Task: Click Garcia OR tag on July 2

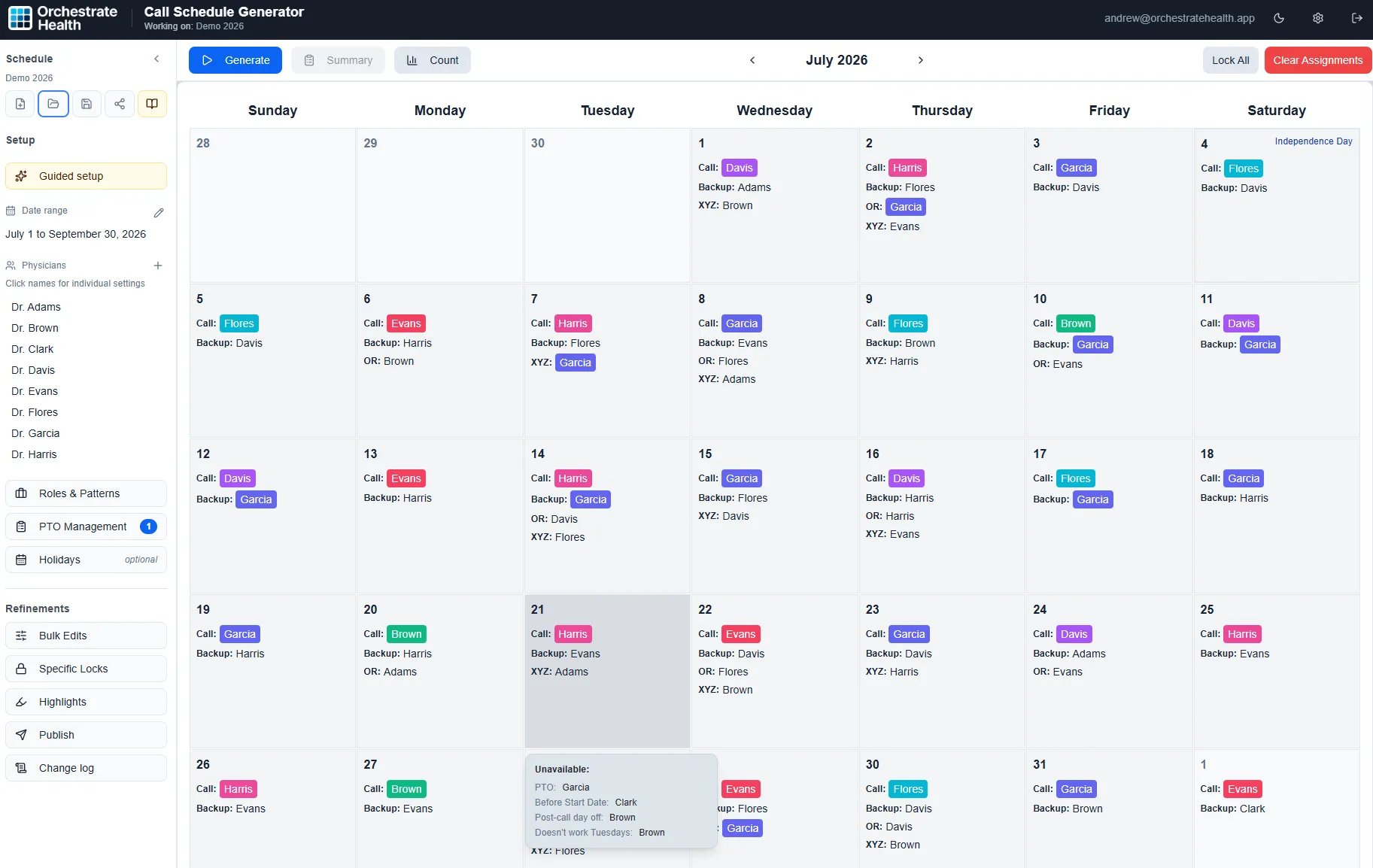Action: 906,207
